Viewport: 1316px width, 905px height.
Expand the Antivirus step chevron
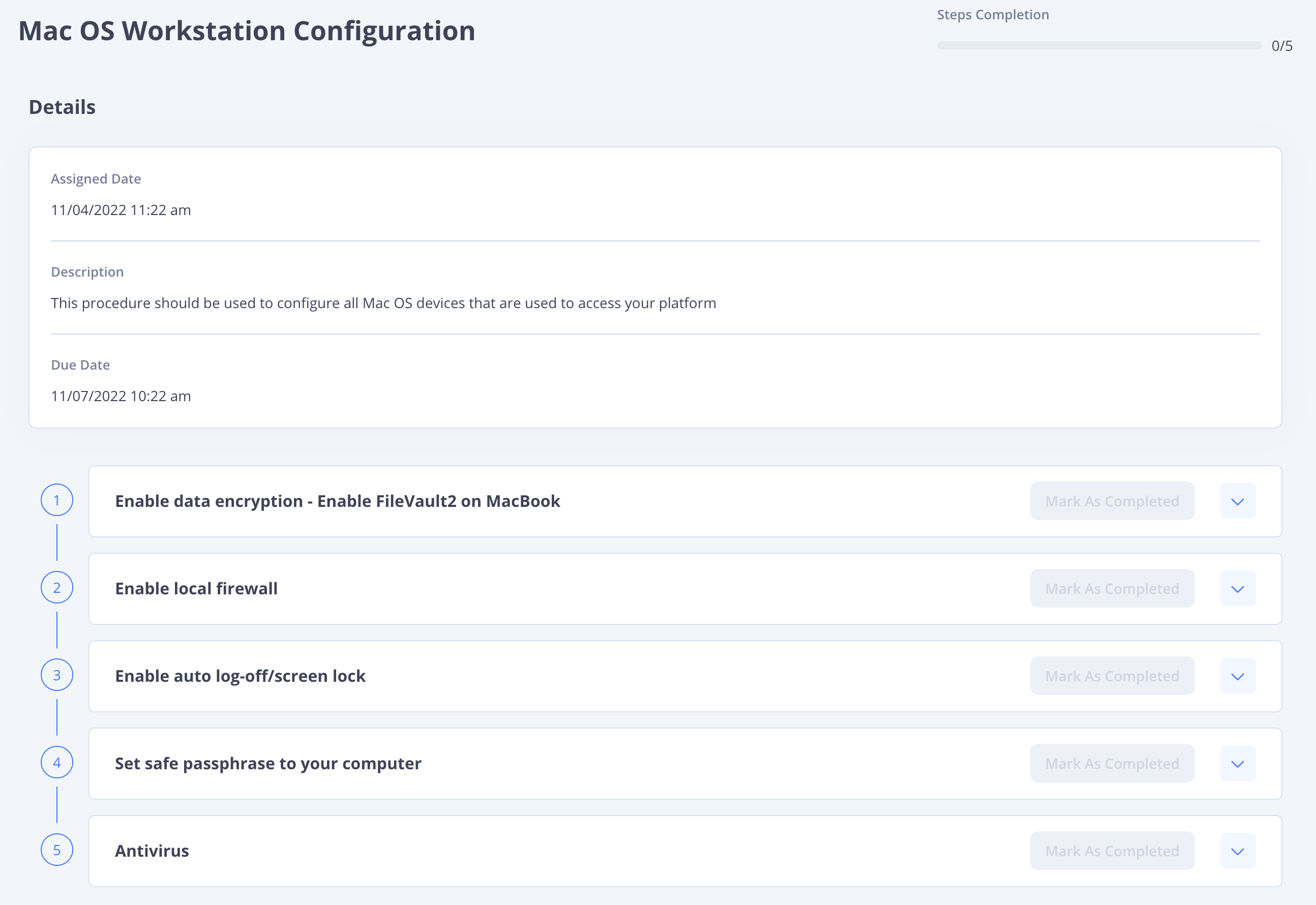(x=1238, y=851)
